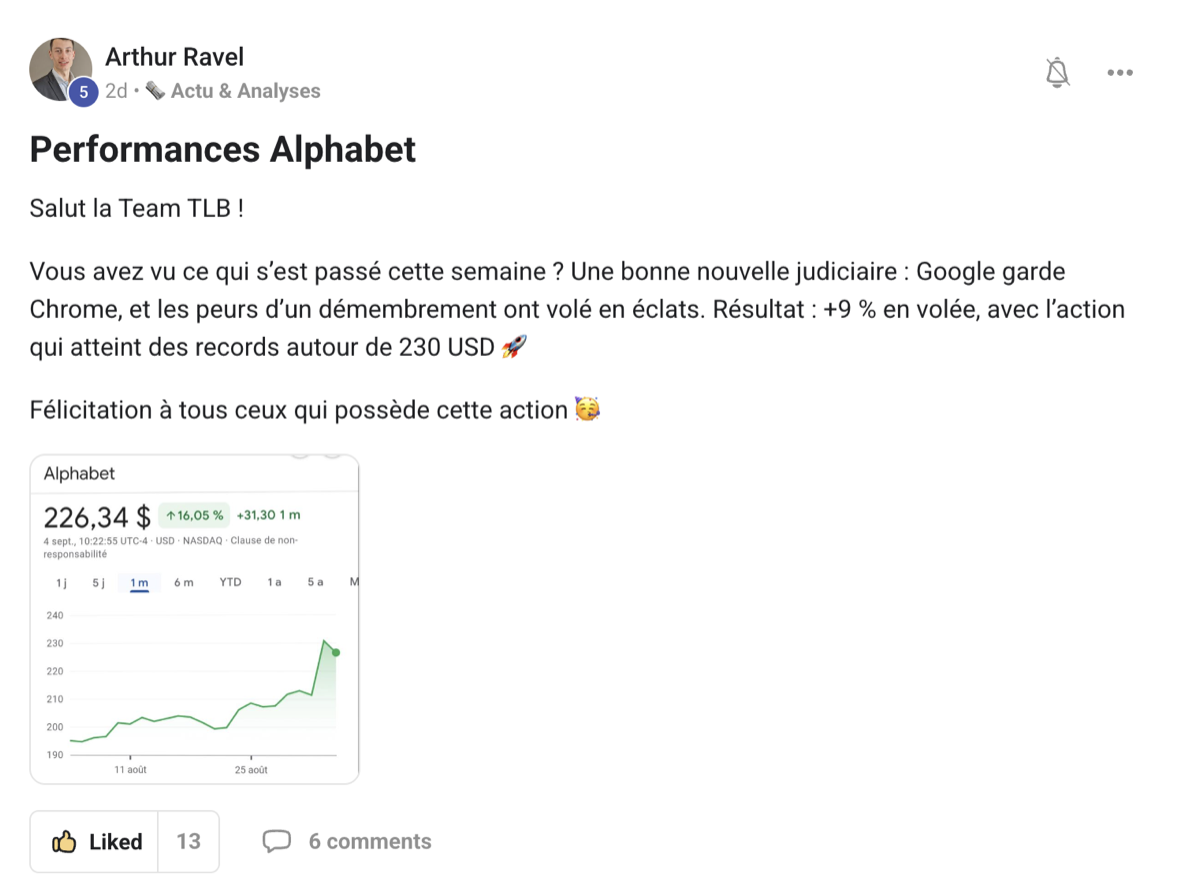Image resolution: width=1200 pixels, height=889 pixels.
Task: Click the level 5 badge on avatar
Action: [x=83, y=92]
